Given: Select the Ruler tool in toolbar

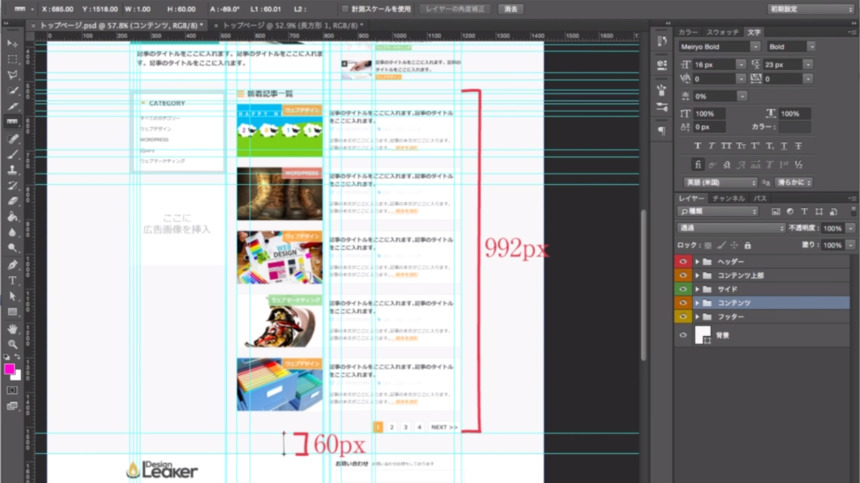Looking at the screenshot, I should (x=12, y=122).
